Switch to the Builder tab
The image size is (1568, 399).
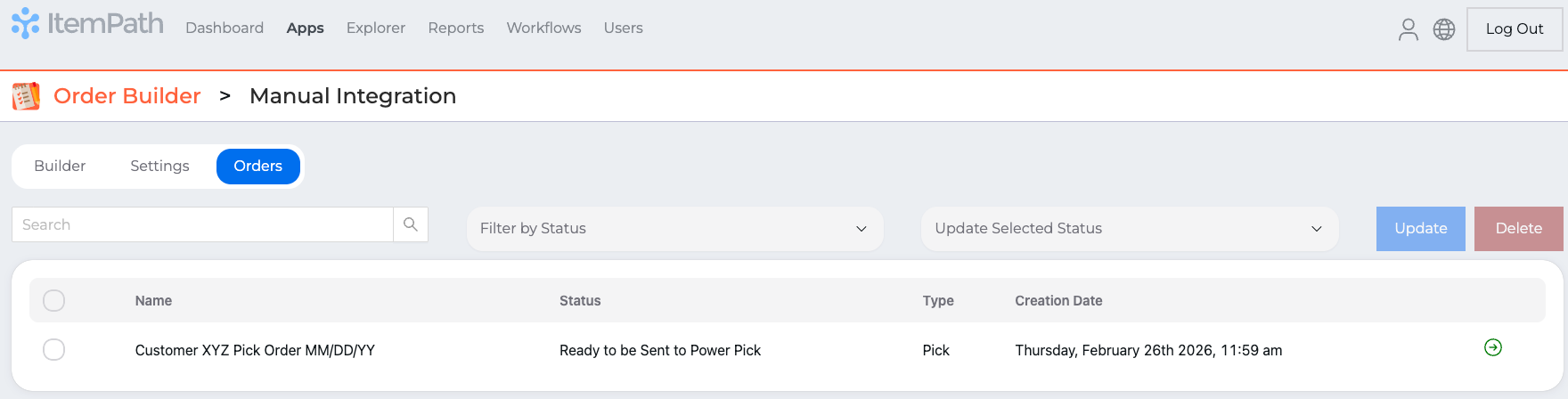click(x=60, y=167)
